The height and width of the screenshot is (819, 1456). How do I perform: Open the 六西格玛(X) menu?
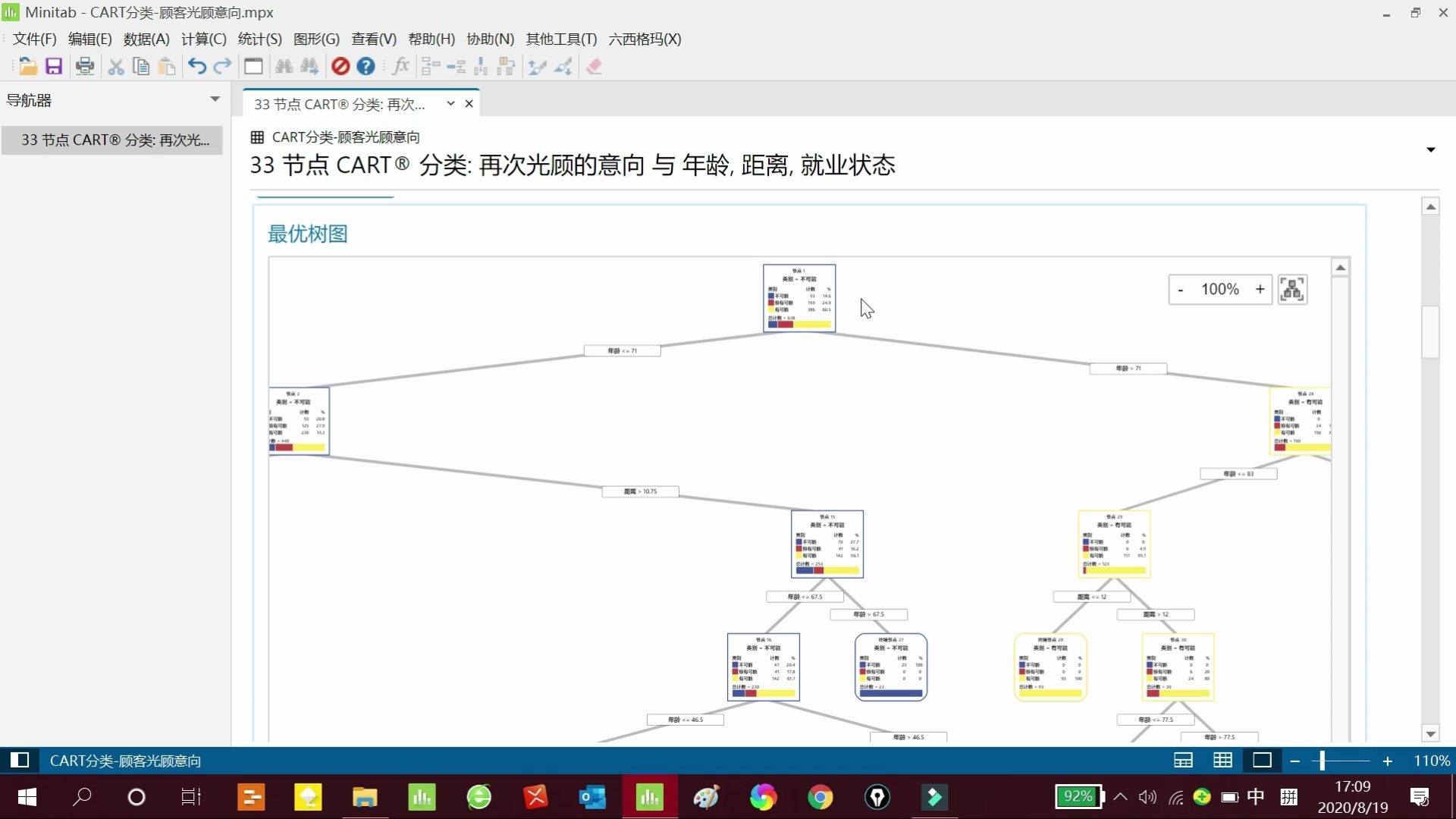click(644, 39)
